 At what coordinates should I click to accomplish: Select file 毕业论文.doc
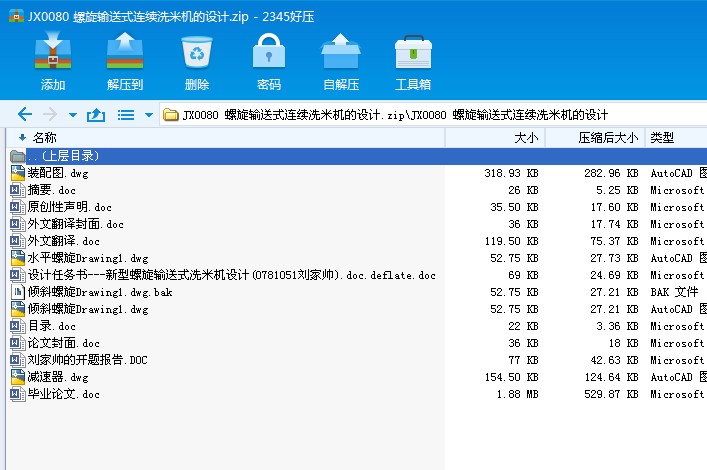click(x=64, y=394)
